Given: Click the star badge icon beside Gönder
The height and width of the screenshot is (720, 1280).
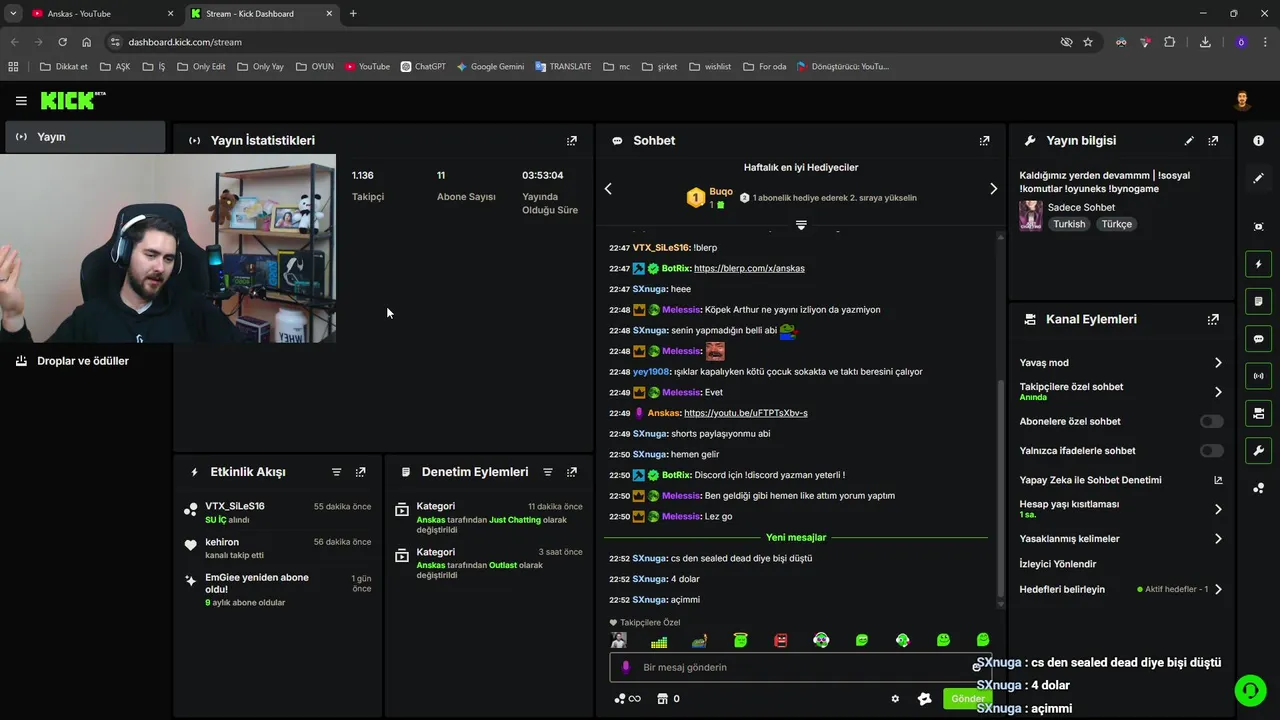Looking at the screenshot, I should point(924,699).
